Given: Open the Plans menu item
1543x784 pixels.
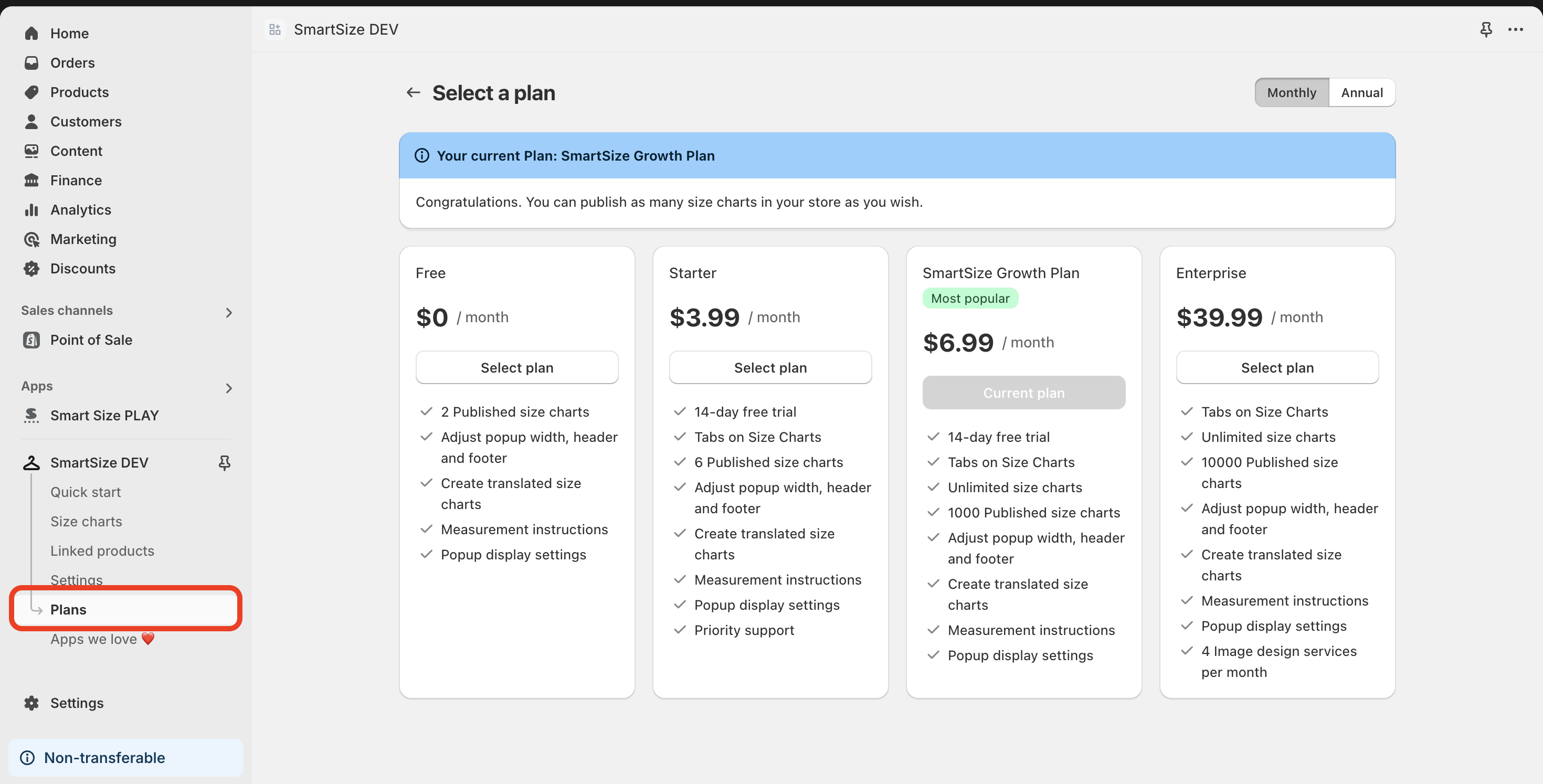Looking at the screenshot, I should [x=125, y=609].
